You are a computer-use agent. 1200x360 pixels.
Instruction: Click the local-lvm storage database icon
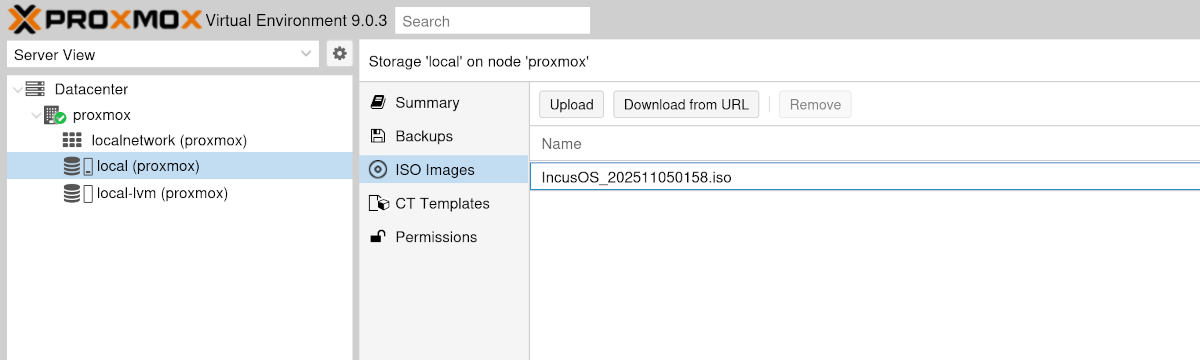pyautogui.click(x=72, y=193)
